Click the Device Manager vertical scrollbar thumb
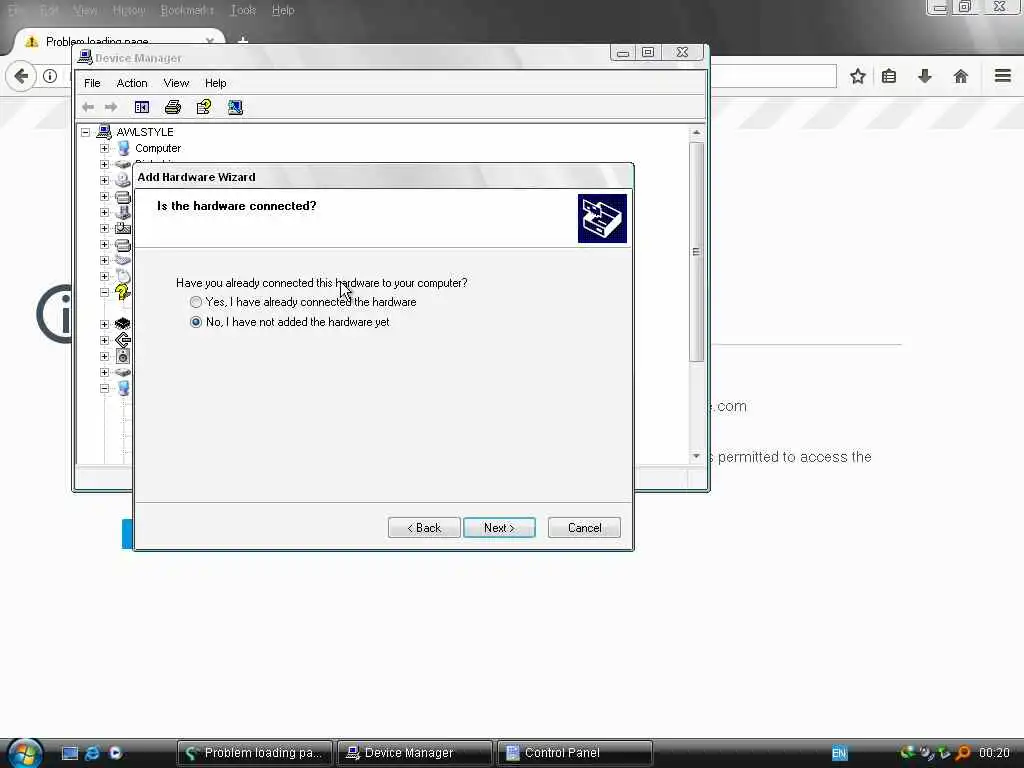The width and height of the screenshot is (1024, 768). pyautogui.click(x=696, y=251)
